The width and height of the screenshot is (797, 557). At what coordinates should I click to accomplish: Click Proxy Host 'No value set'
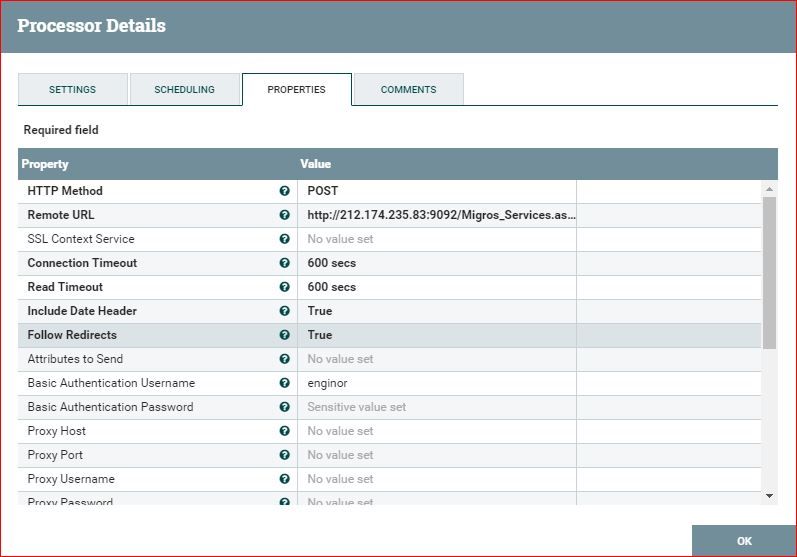coord(340,431)
